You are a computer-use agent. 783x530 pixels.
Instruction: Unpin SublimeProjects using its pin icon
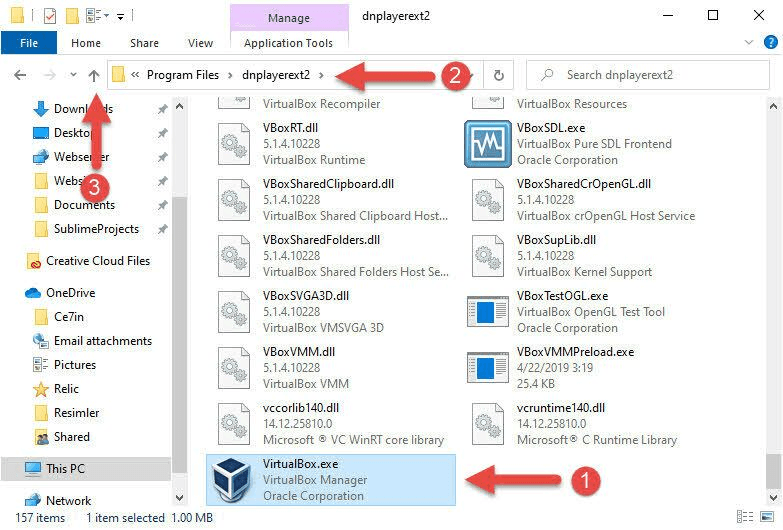pyautogui.click(x=162, y=229)
